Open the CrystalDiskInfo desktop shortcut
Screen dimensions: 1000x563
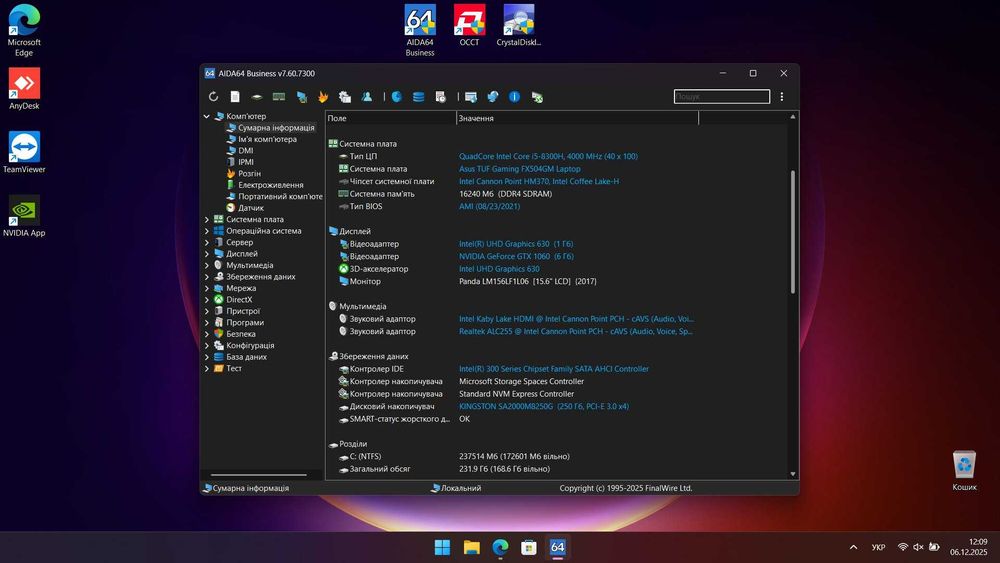(518, 26)
